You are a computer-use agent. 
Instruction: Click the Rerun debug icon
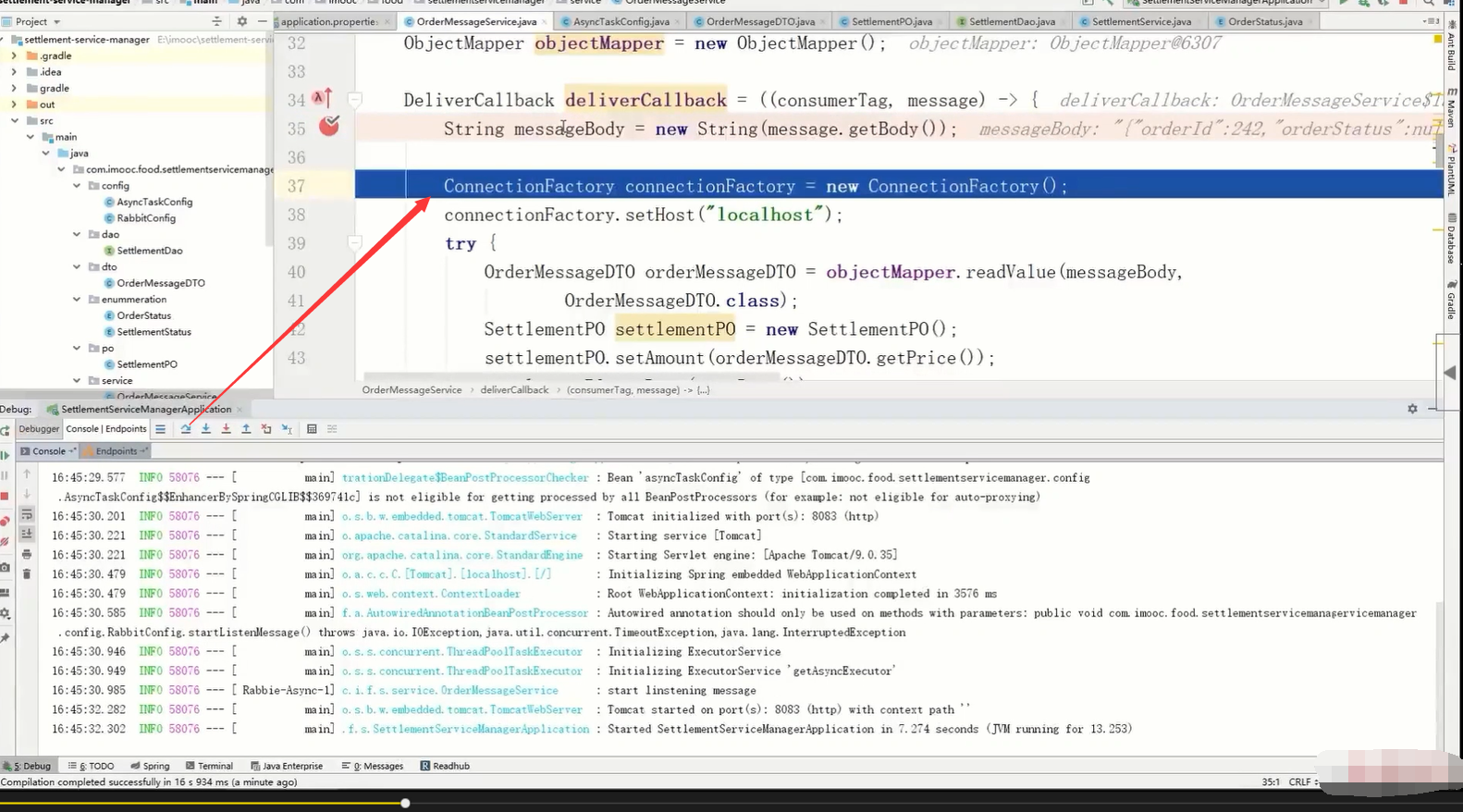click(x=5, y=430)
